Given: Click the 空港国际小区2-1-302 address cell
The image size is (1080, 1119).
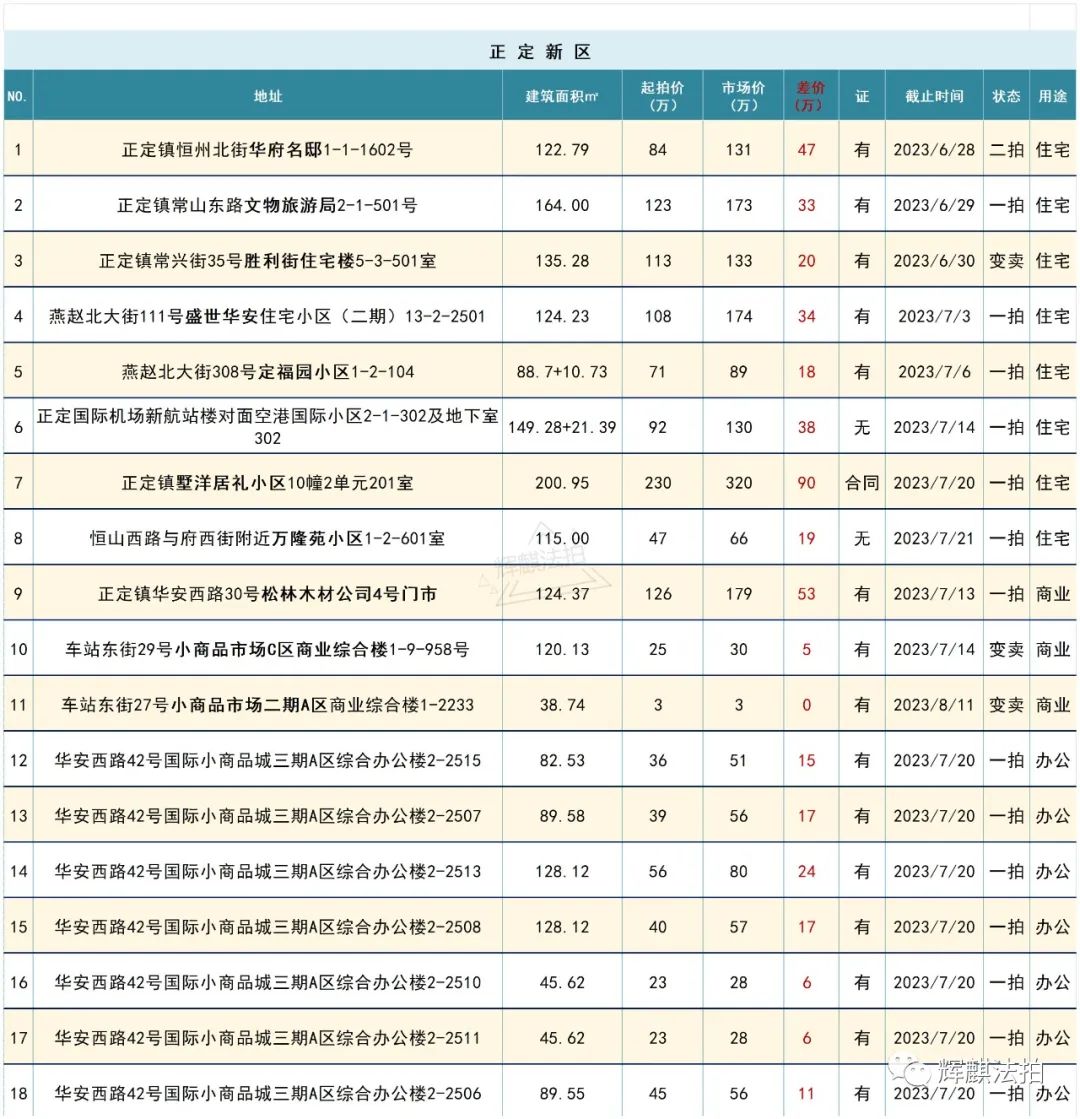Looking at the screenshot, I should point(267,427).
